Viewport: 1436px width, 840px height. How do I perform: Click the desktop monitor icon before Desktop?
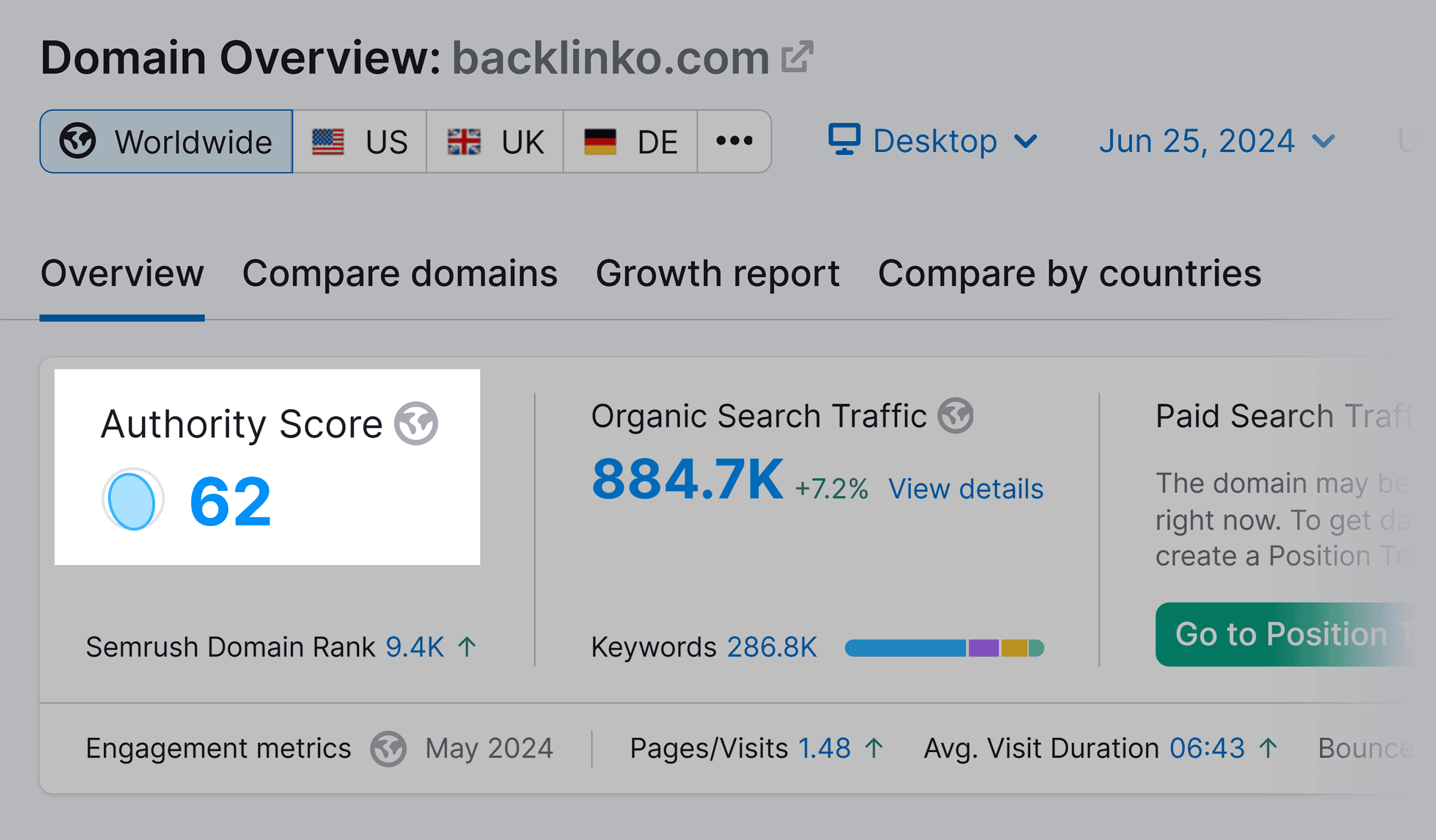click(x=844, y=140)
